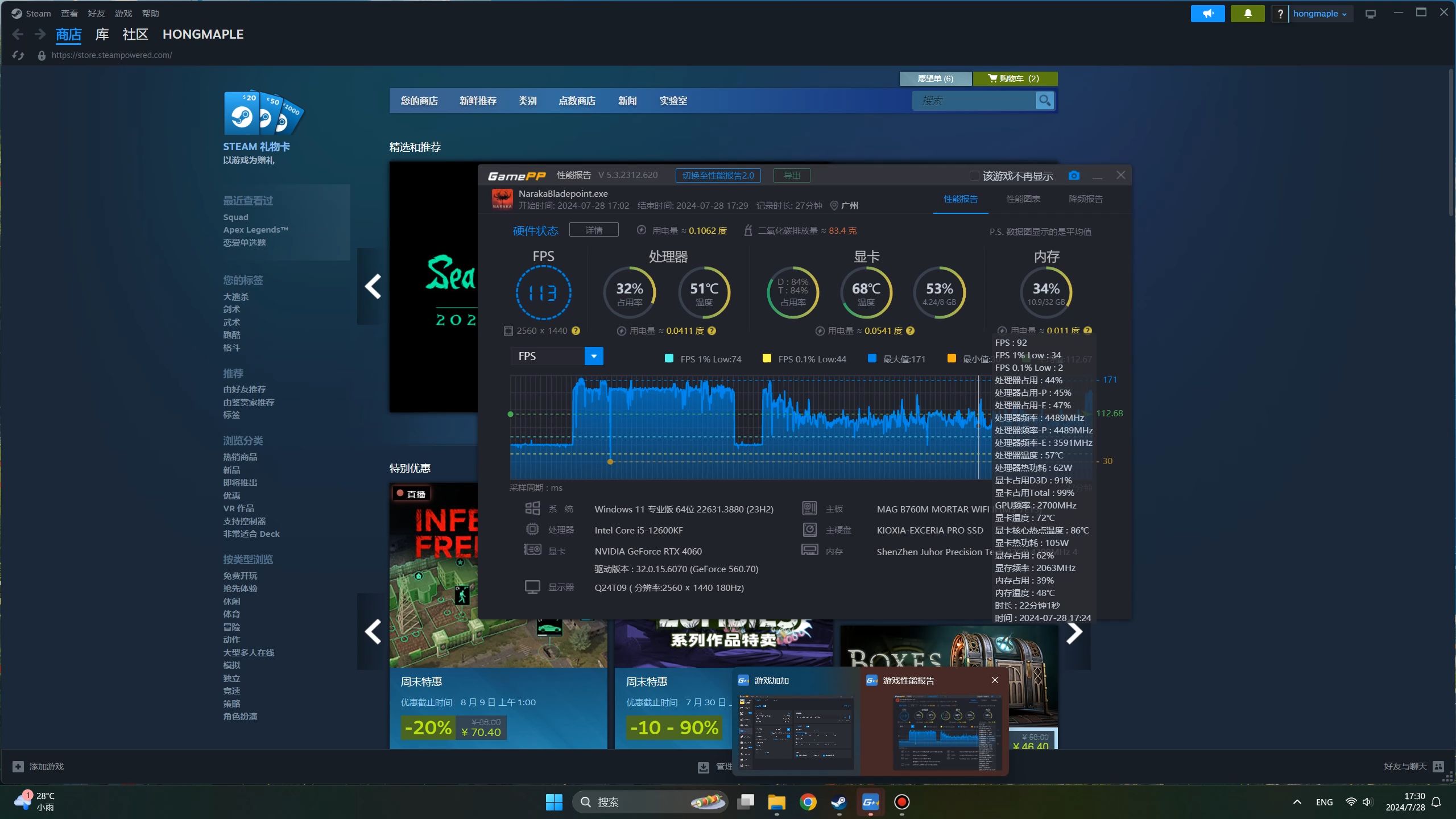Open 新鲜推荐 in store nav
1456x819 pixels.
[478, 101]
